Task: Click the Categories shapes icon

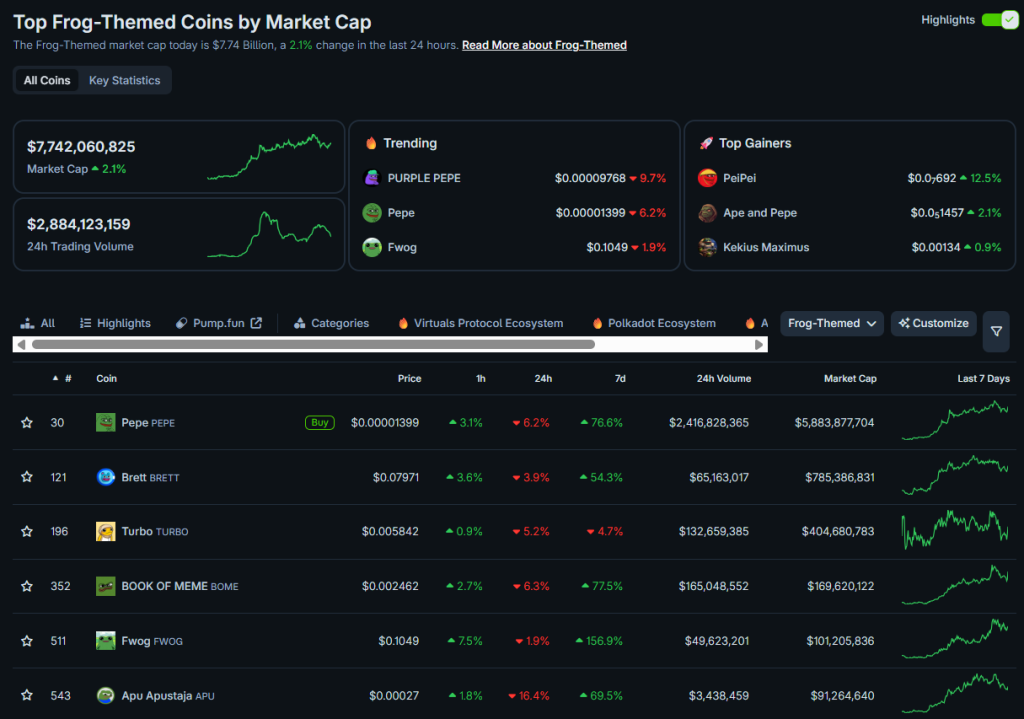Action: (x=299, y=323)
